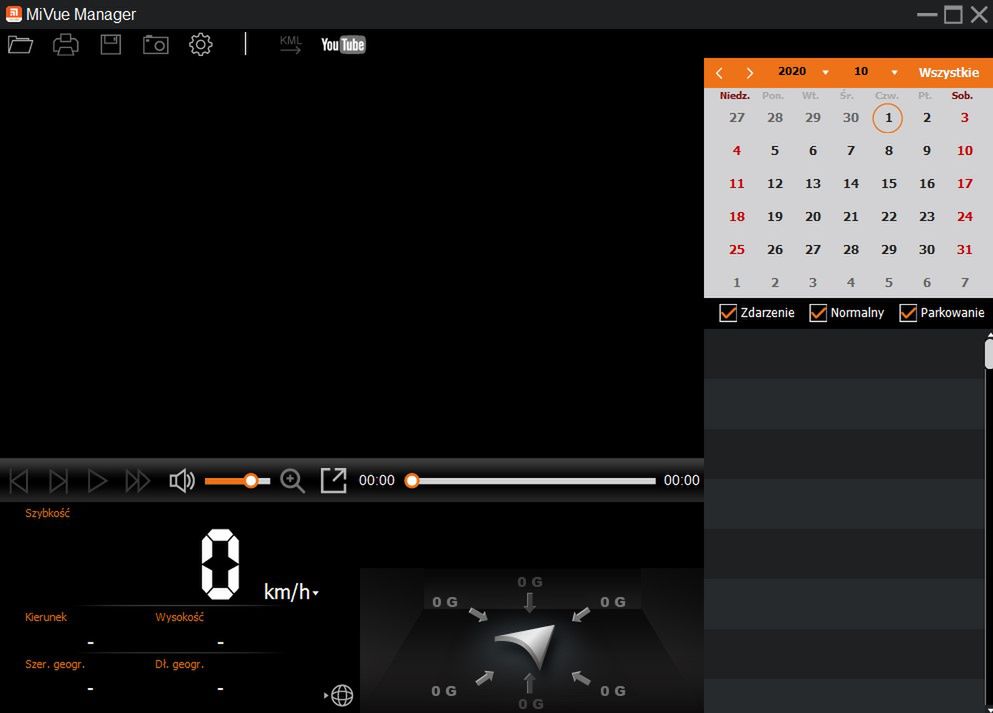The image size is (993, 713).
Task: Select October 29 in calendar
Action: 889,249
